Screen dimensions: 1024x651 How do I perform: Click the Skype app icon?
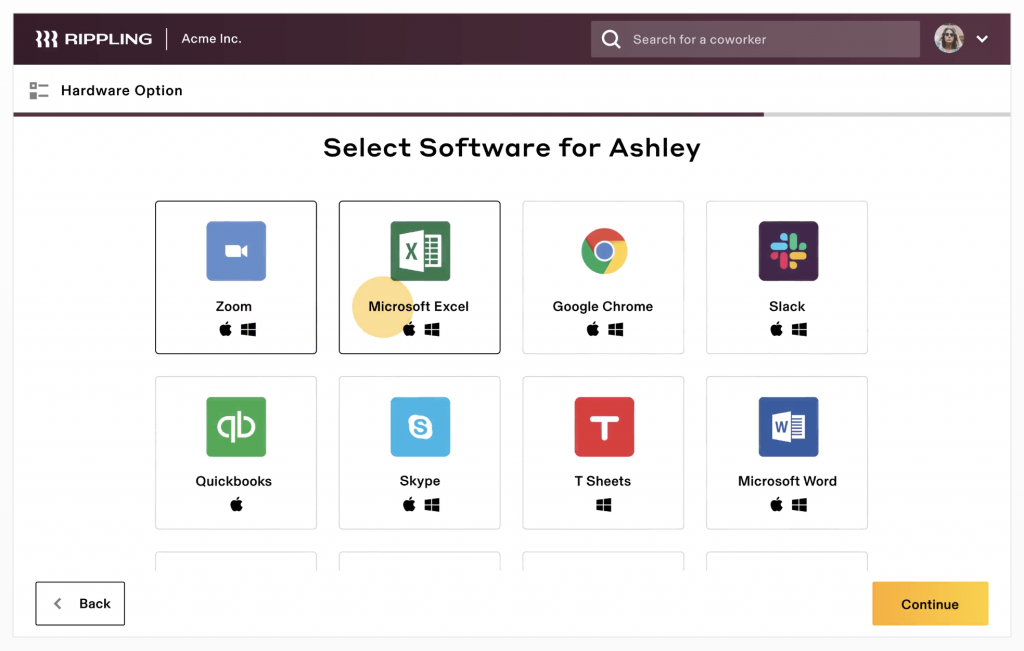(420, 426)
